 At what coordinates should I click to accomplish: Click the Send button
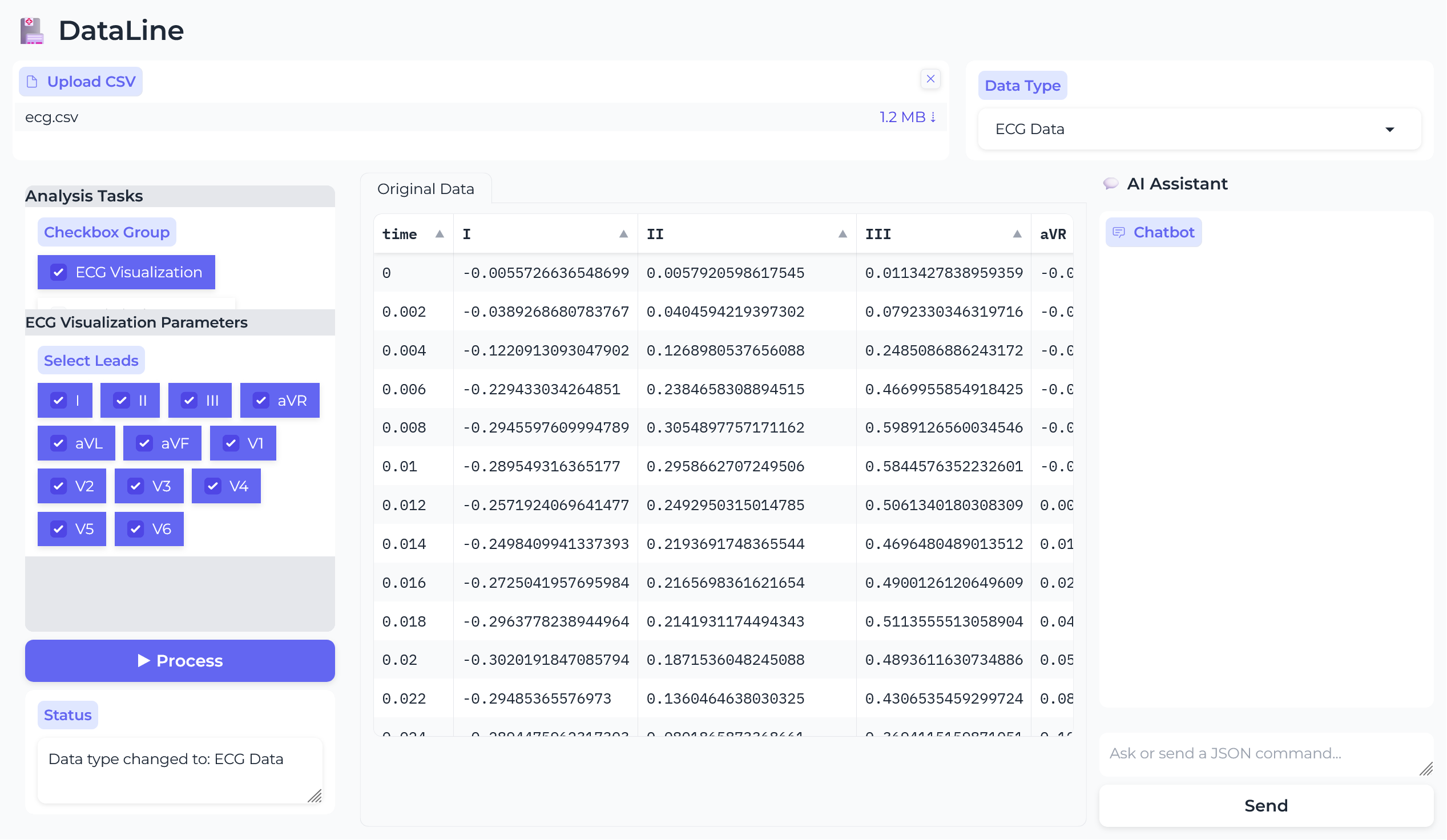tap(1265, 806)
